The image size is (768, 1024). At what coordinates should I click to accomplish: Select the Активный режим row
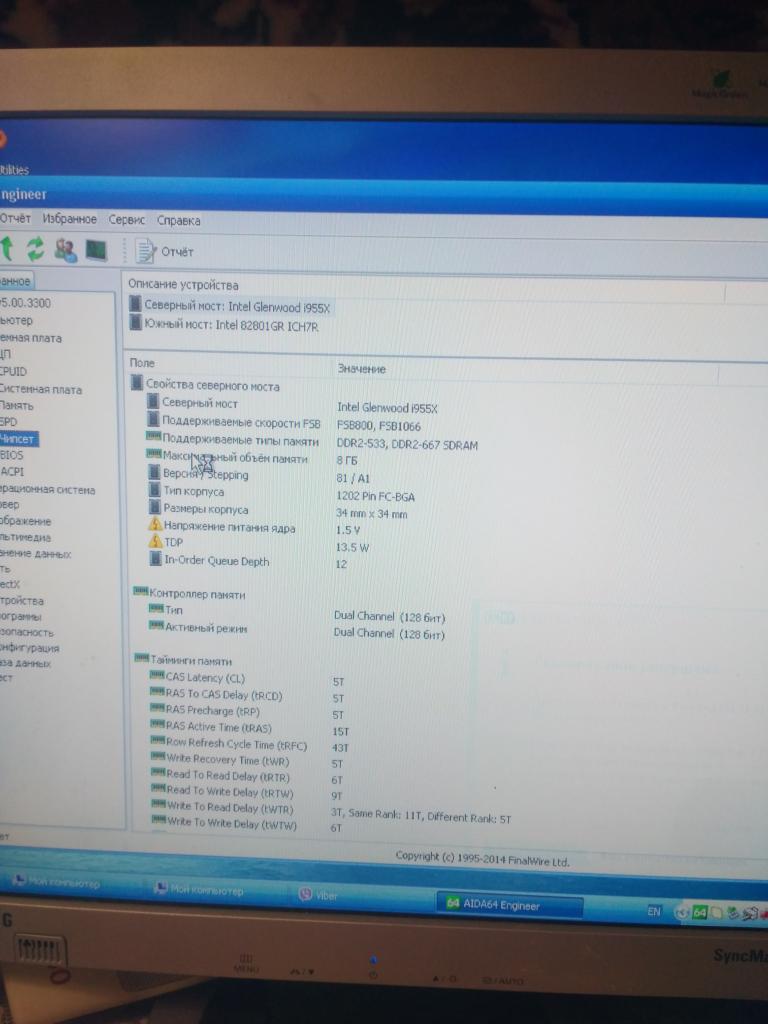coord(297,629)
